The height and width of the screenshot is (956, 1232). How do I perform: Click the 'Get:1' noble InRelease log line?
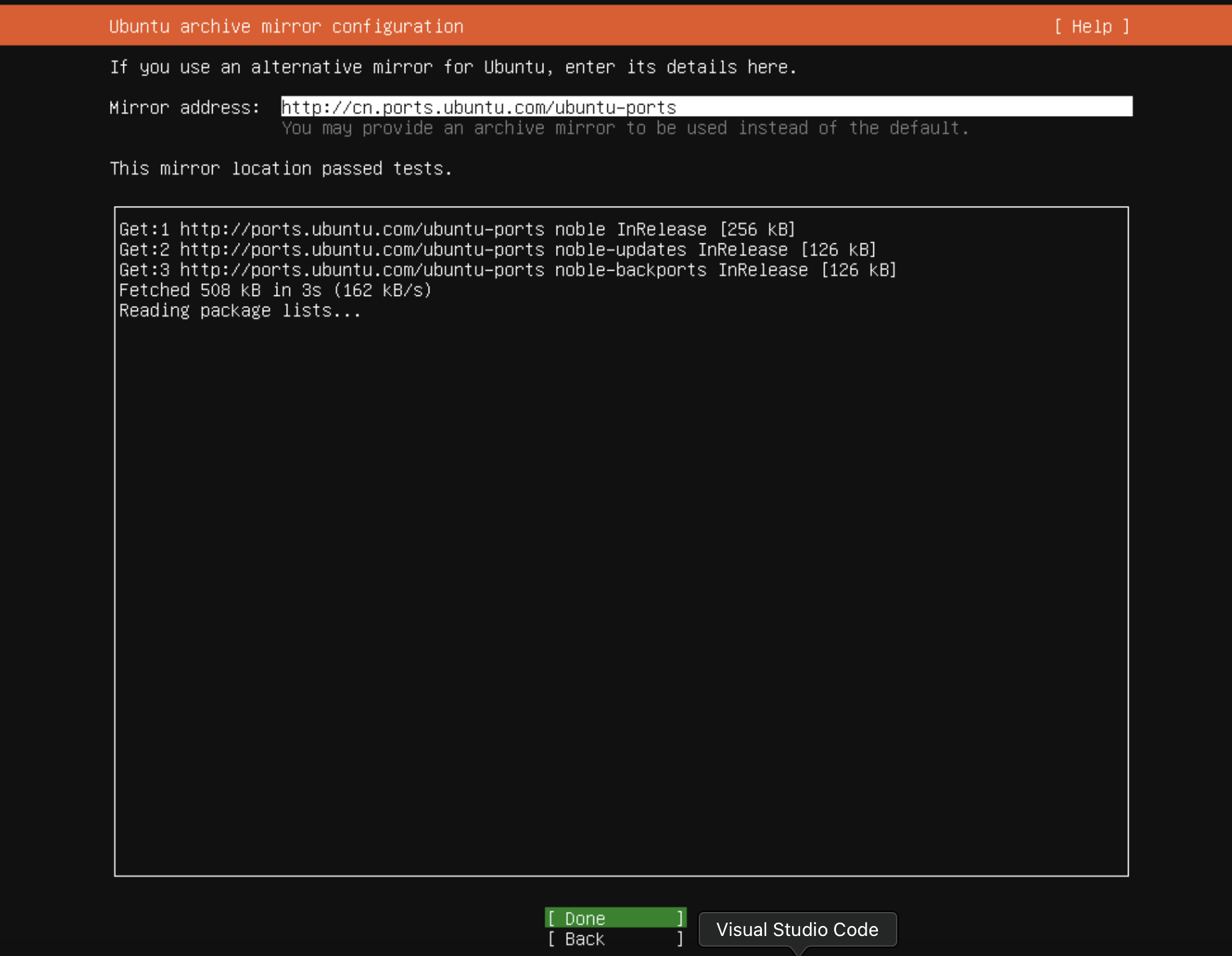[457, 229]
